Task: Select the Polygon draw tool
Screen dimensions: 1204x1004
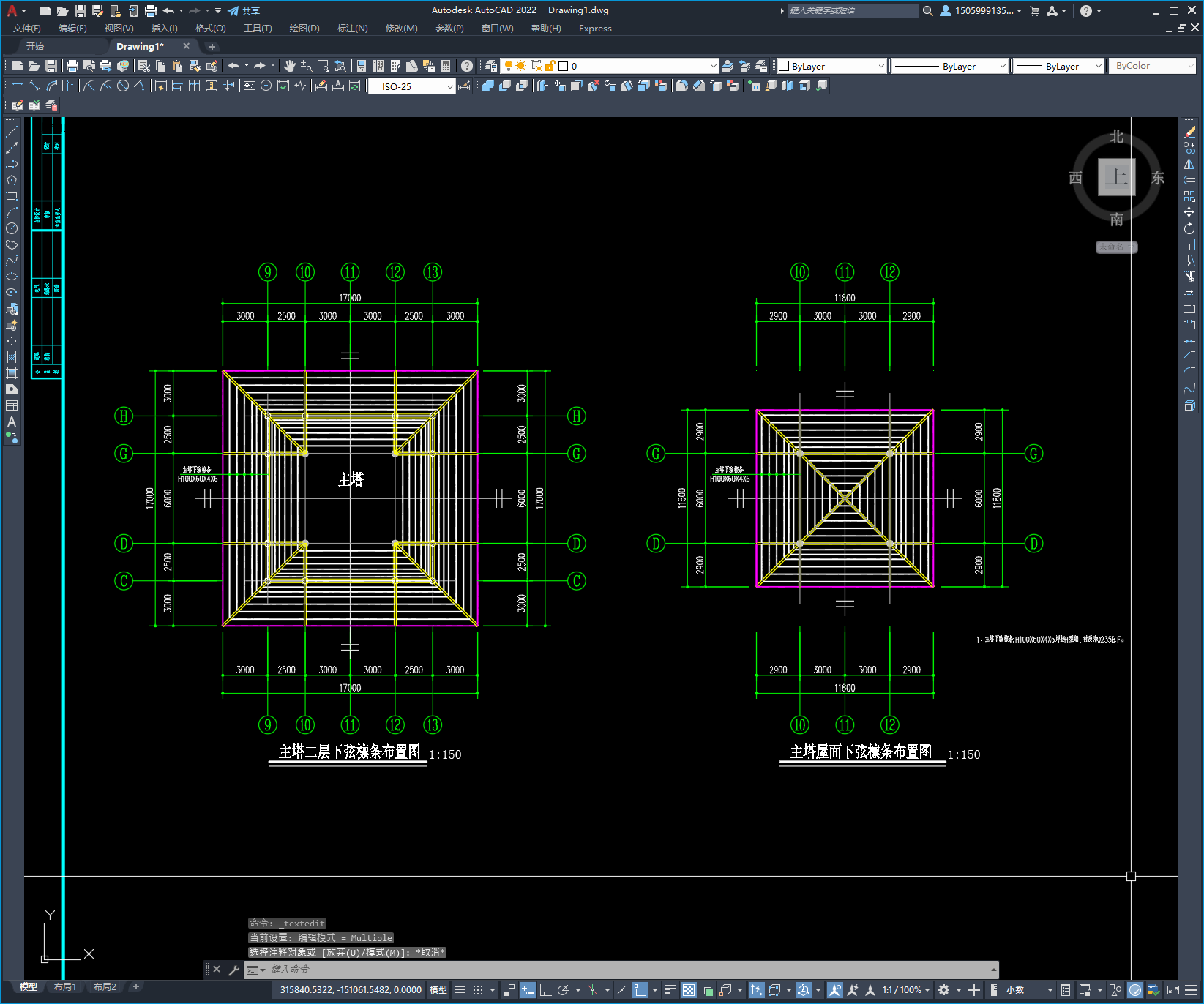Action: coord(12,180)
